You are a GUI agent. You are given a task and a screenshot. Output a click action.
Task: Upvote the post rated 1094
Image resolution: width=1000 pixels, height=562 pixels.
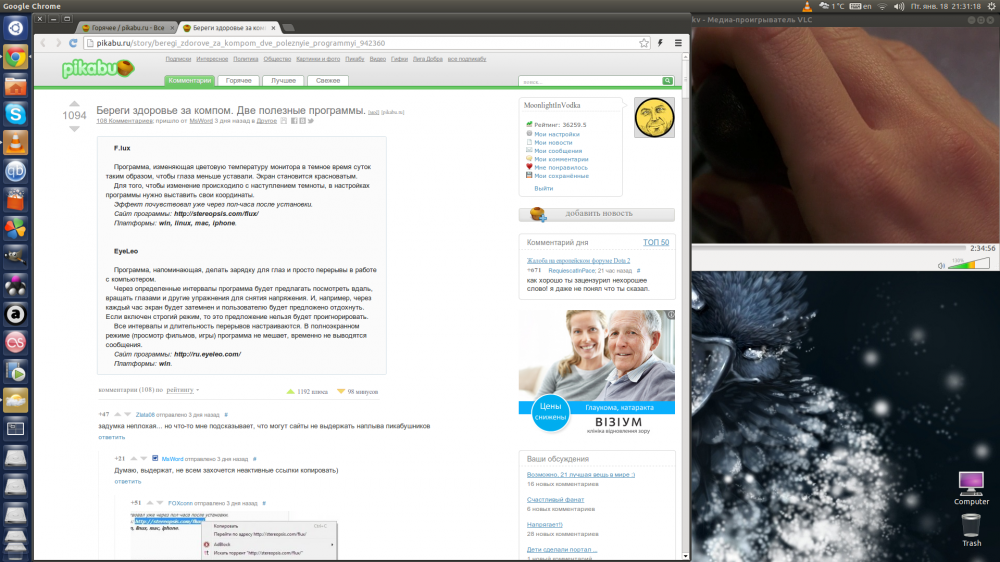74,103
